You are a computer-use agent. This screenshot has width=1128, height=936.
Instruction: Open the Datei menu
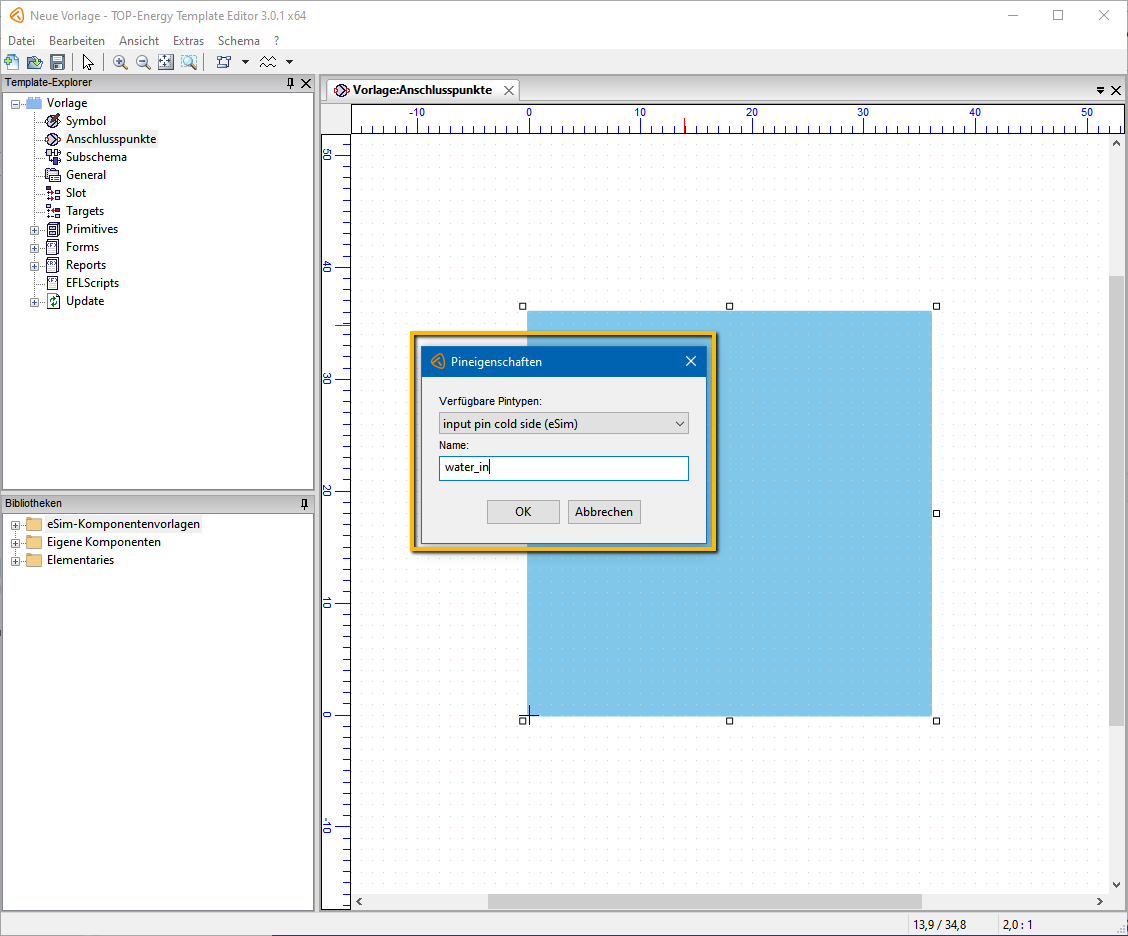(x=22, y=41)
